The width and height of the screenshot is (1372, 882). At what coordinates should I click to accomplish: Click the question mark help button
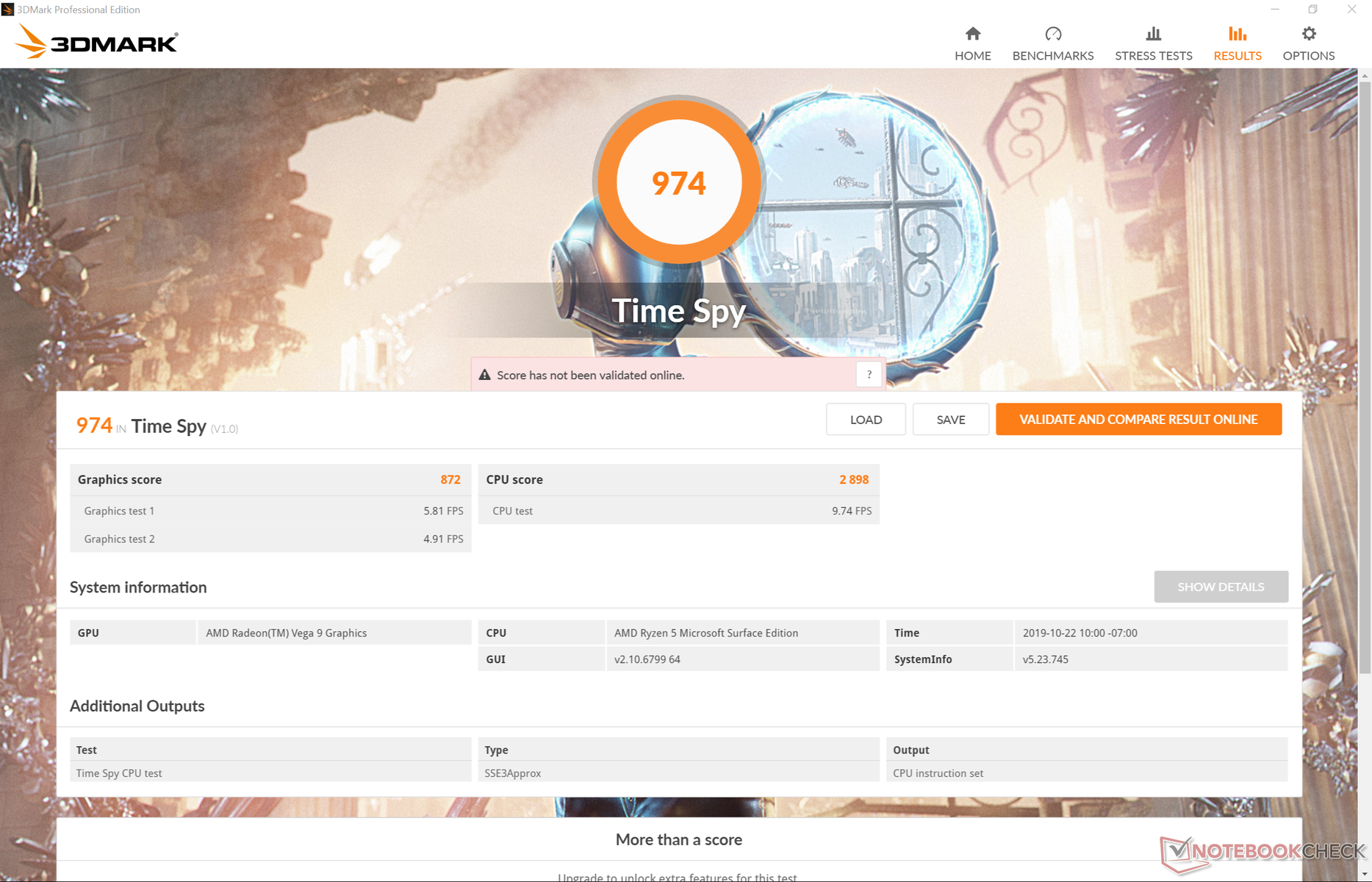click(x=869, y=375)
